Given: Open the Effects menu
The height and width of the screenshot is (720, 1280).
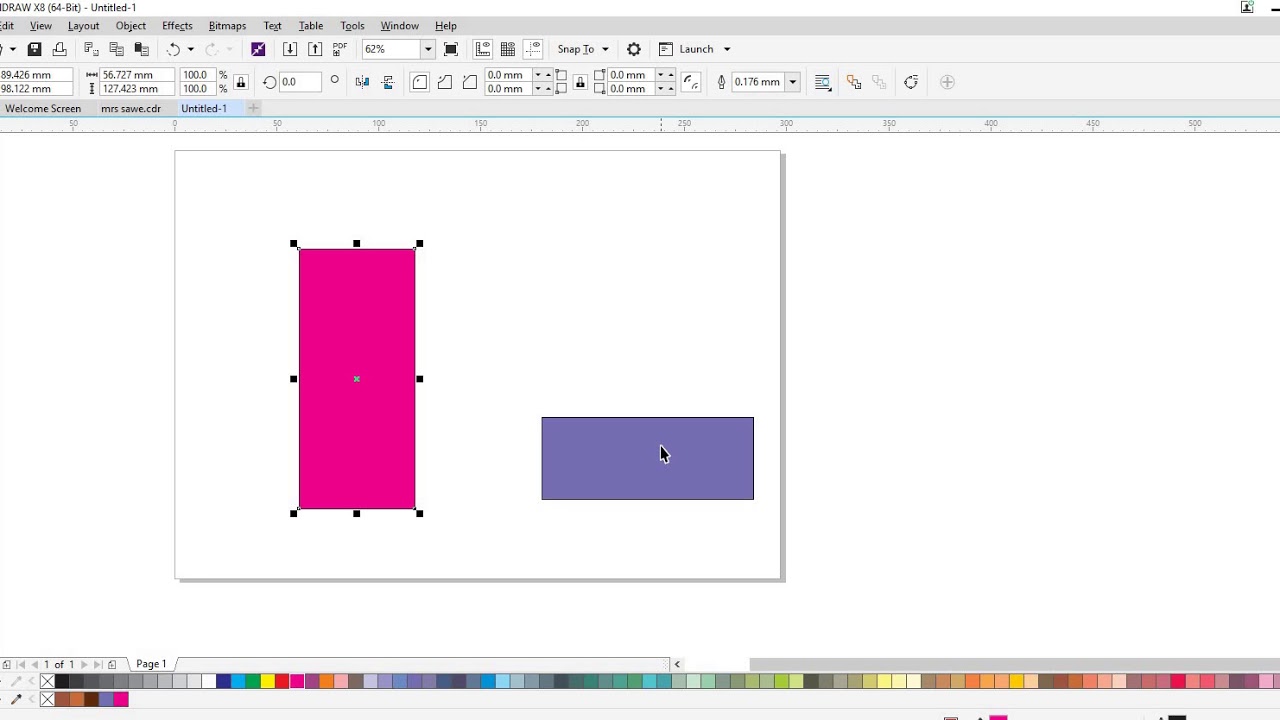Looking at the screenshot, I should (177, 25).
